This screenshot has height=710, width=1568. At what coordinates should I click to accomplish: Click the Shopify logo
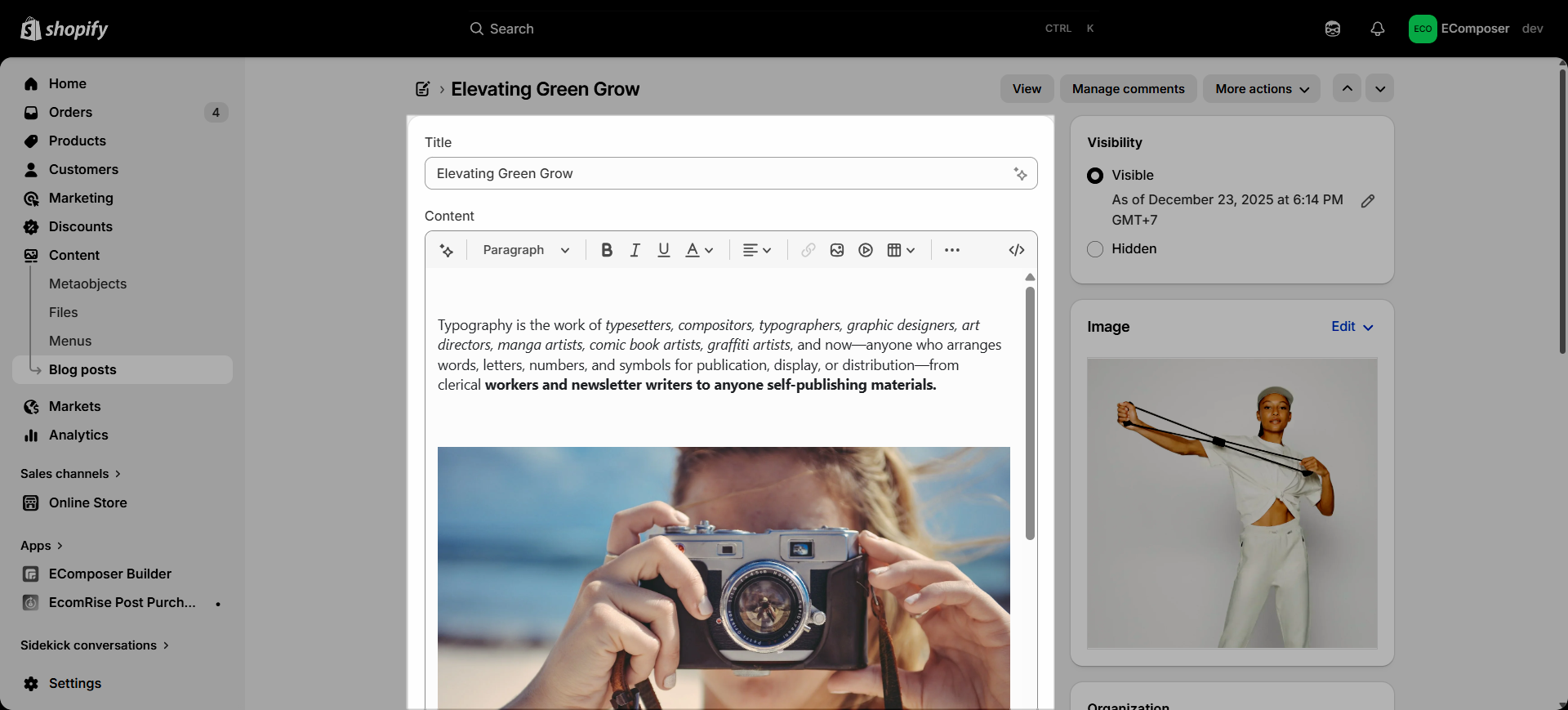[65, 29]
